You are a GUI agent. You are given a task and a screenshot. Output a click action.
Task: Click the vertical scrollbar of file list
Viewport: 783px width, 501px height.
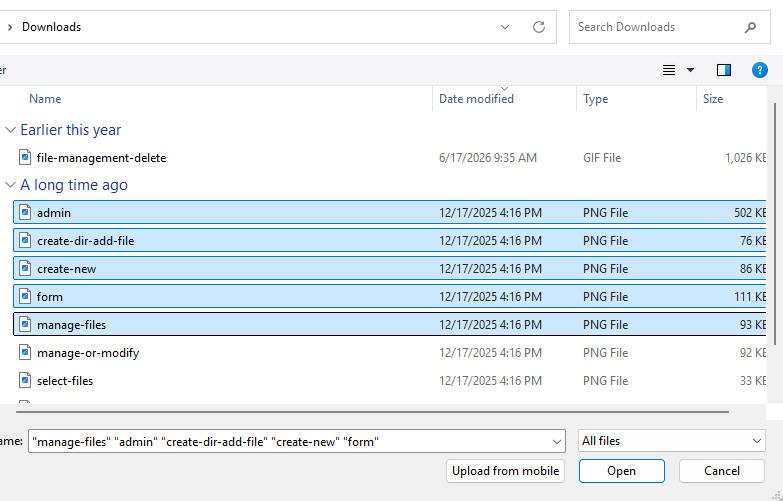click(x=774, y=224)
